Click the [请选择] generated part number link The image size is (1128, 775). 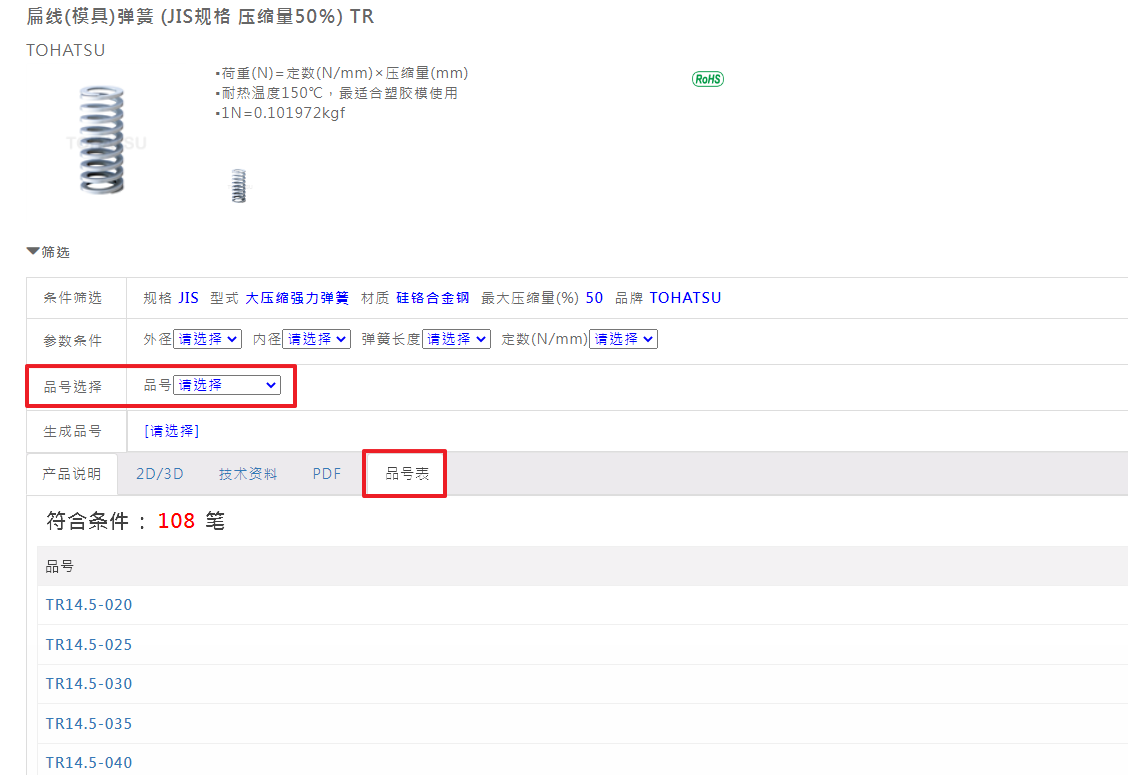(171, 431)
